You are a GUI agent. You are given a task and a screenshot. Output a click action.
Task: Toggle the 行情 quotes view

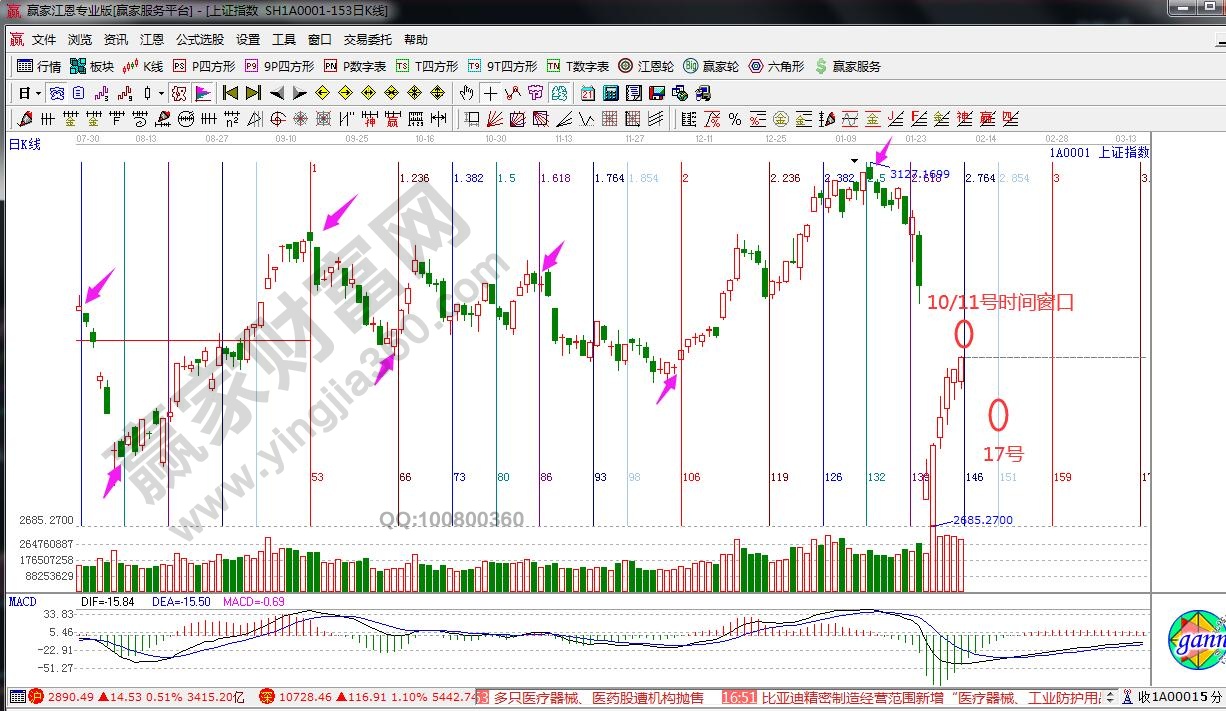pos(40,66)
